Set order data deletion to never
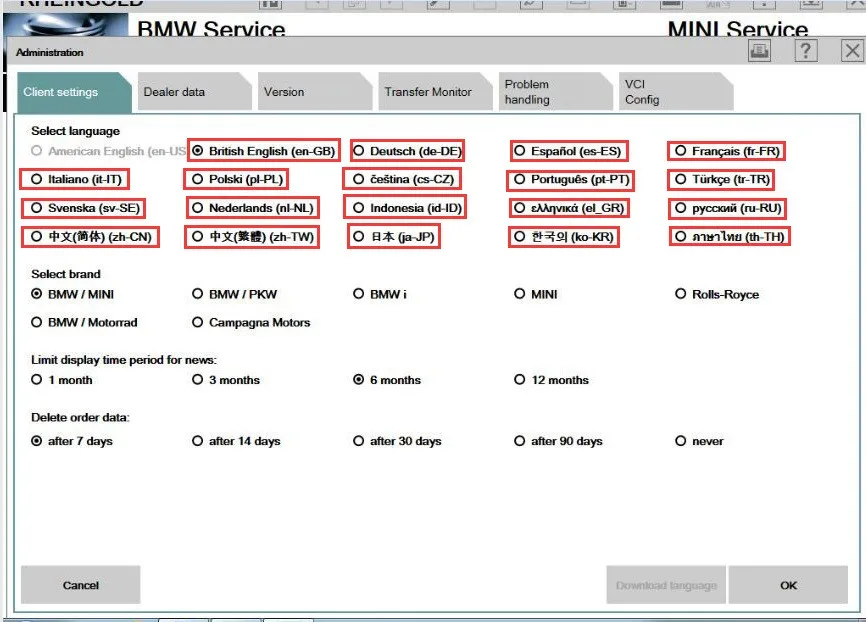The image size is (866, 622). point(681,441)
